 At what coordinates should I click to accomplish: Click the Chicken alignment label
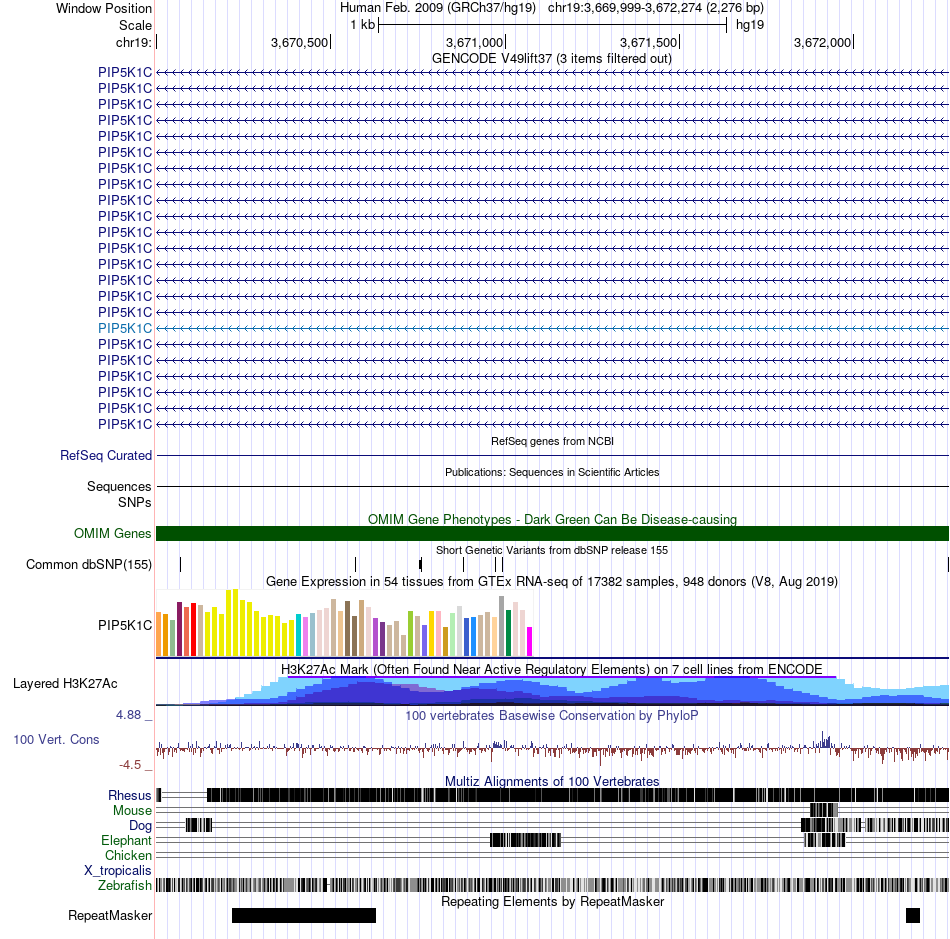point(128,855)
